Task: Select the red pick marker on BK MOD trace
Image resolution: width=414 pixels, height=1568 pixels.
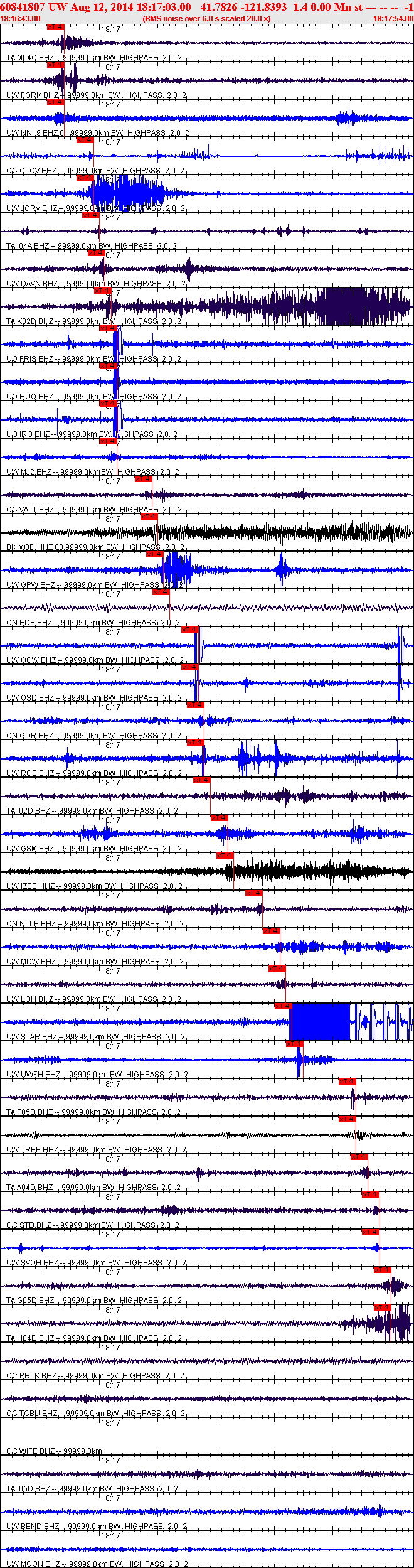Action: click(149, 517)
